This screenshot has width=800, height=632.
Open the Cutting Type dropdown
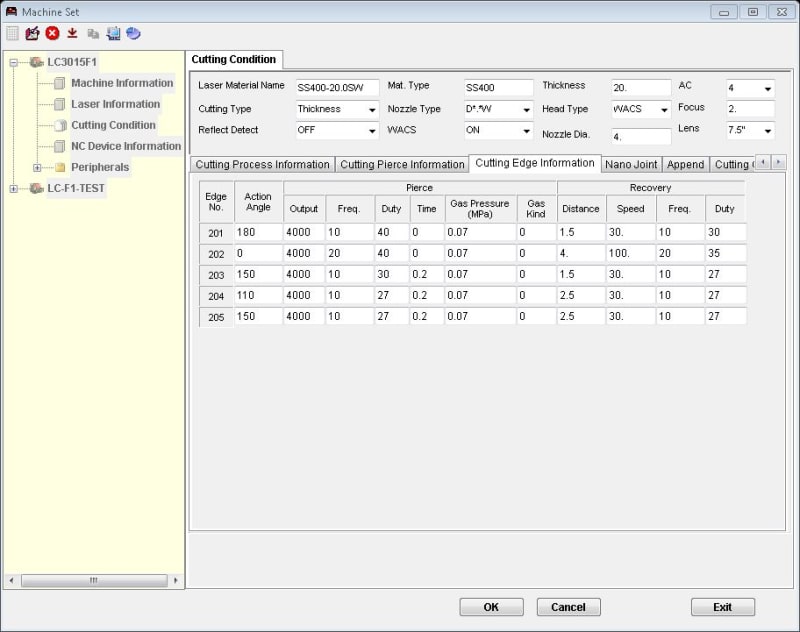tap(372, 110)
